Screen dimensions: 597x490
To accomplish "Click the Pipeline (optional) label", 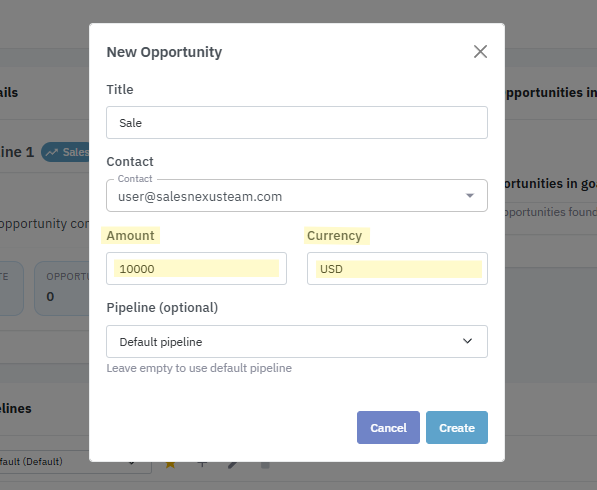I will [x=162, y=307].
